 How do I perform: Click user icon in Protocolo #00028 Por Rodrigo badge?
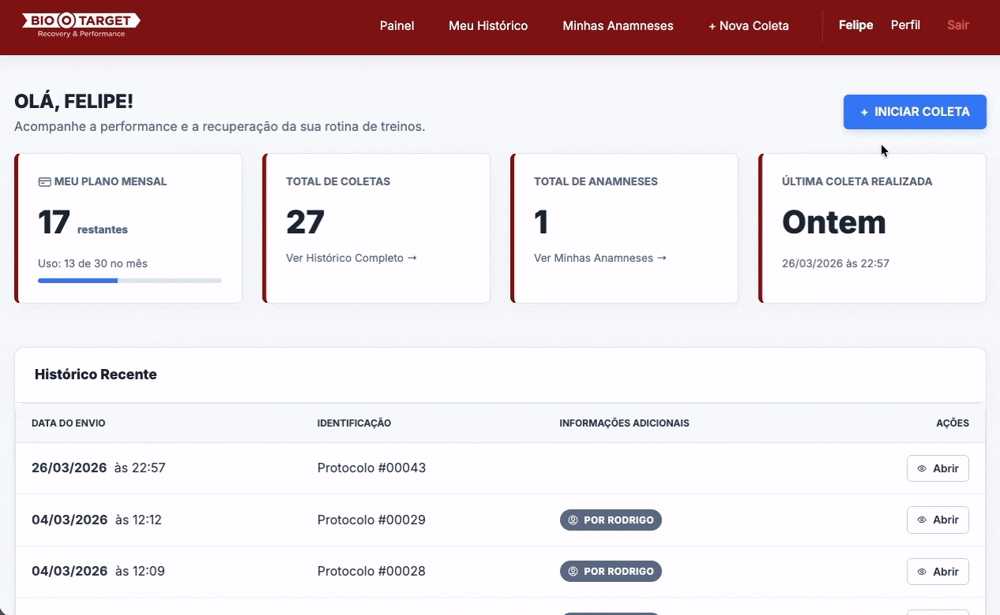click(x=574, y=572)
